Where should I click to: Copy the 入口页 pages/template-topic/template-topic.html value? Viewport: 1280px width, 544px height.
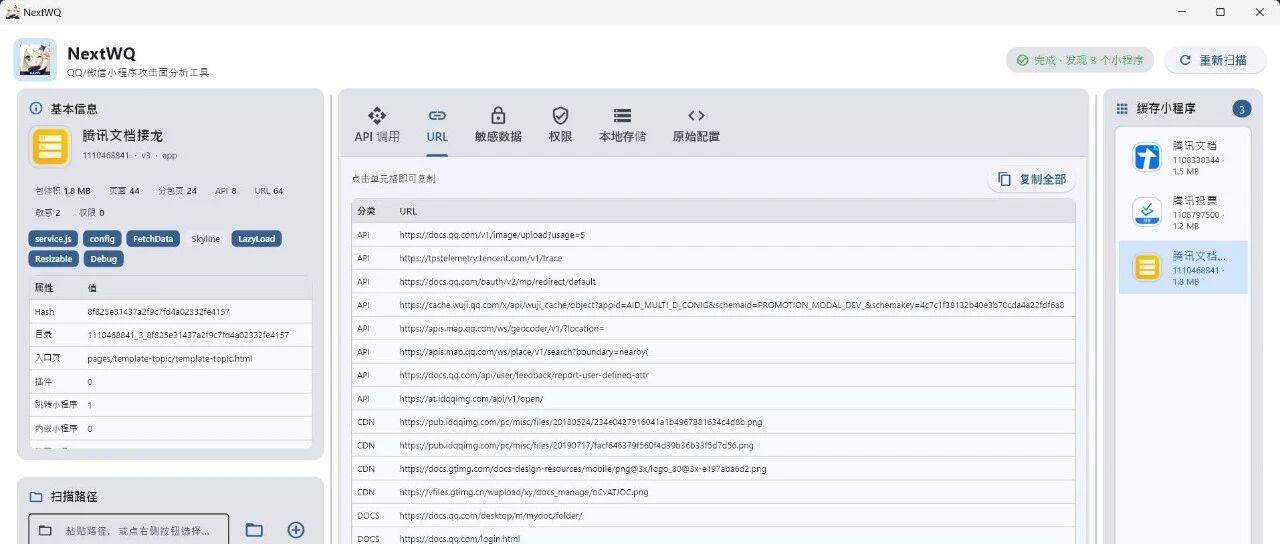pyautogui.click(x=170, y=358)
